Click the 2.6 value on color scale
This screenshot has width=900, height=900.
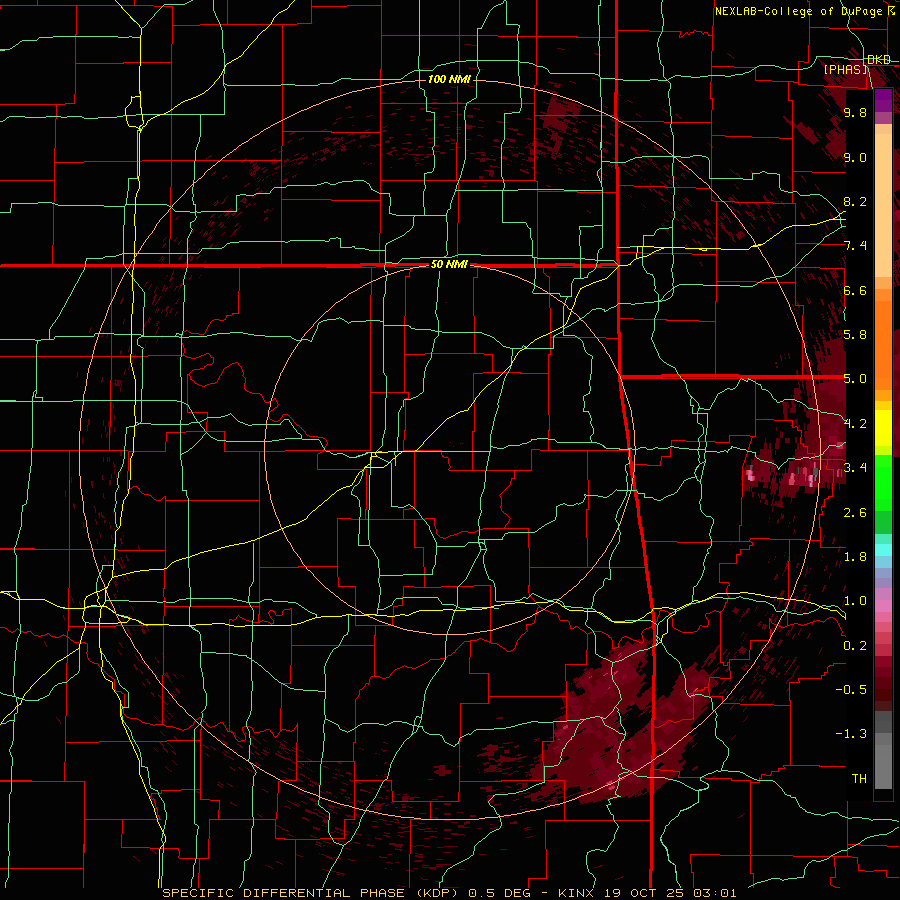click(x=855, y=512)
